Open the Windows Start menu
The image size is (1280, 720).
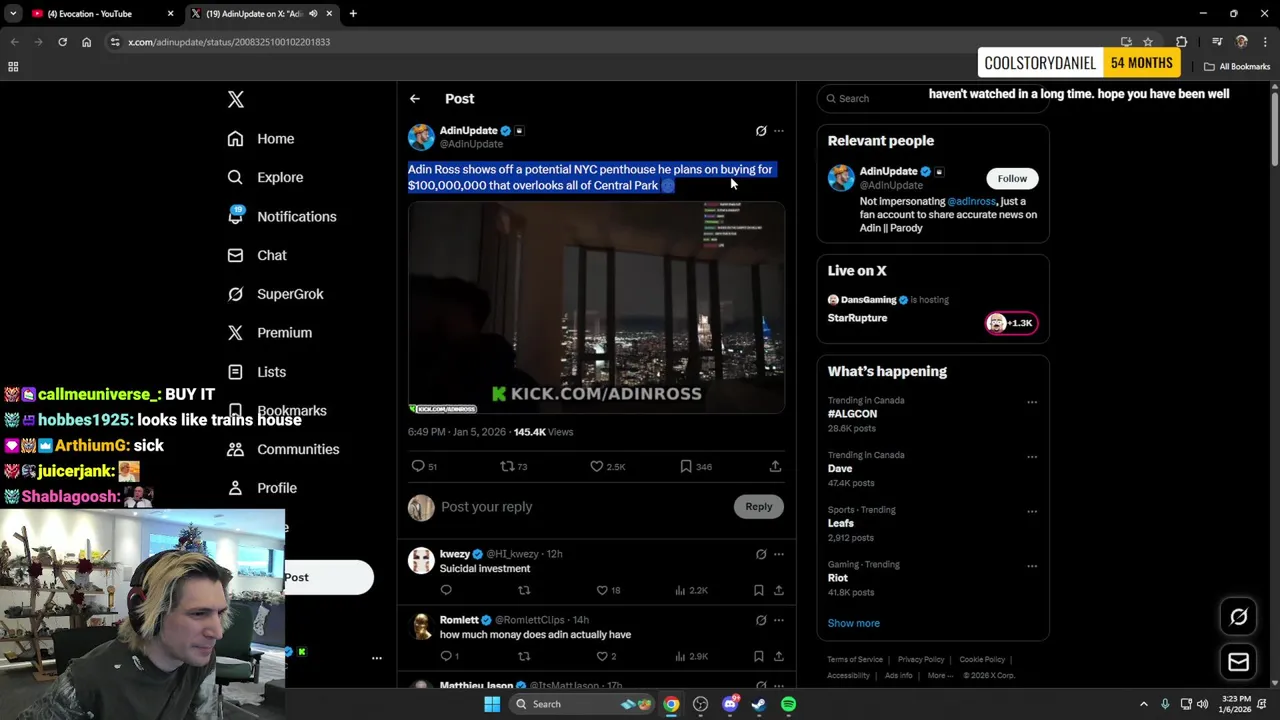(492, 704)
